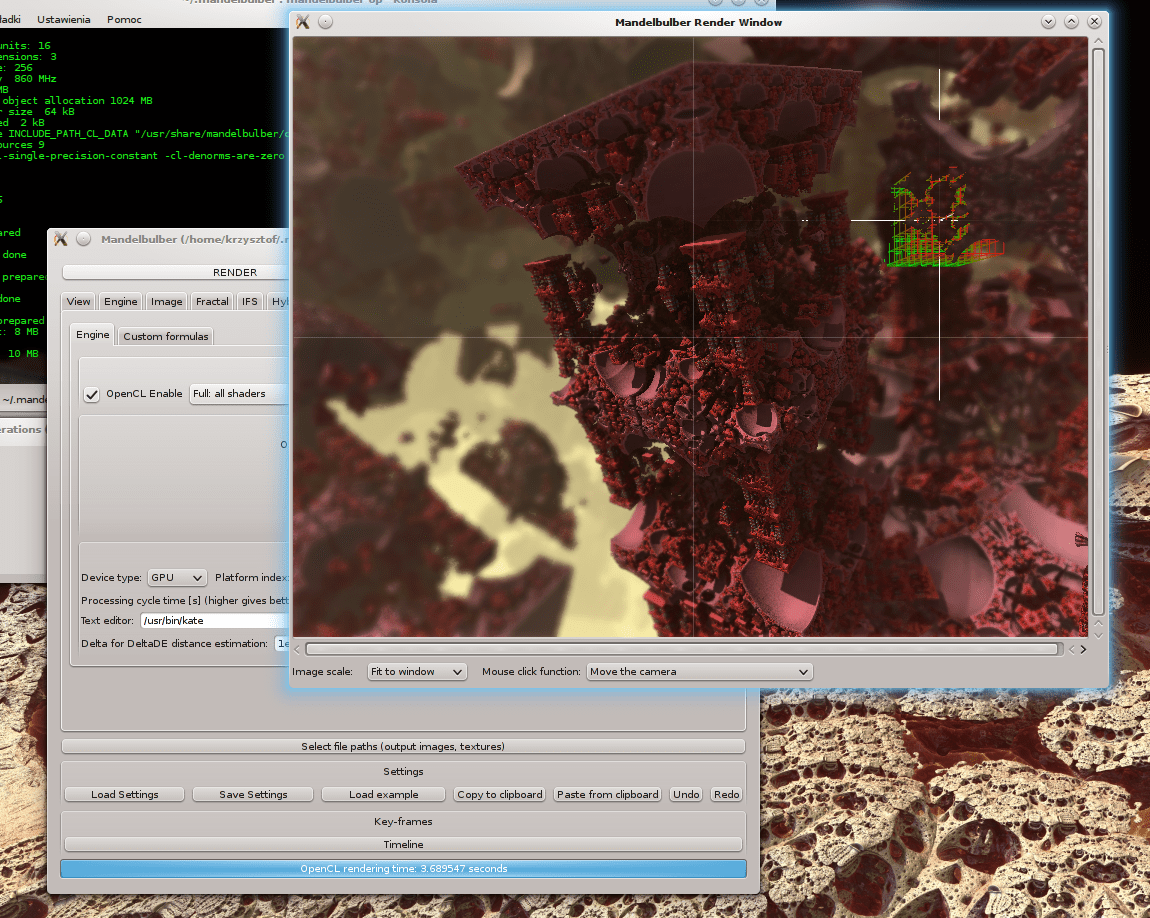Toggle the OpenCL Enable checkbox
1150x918 pixels.
[91, 394]
